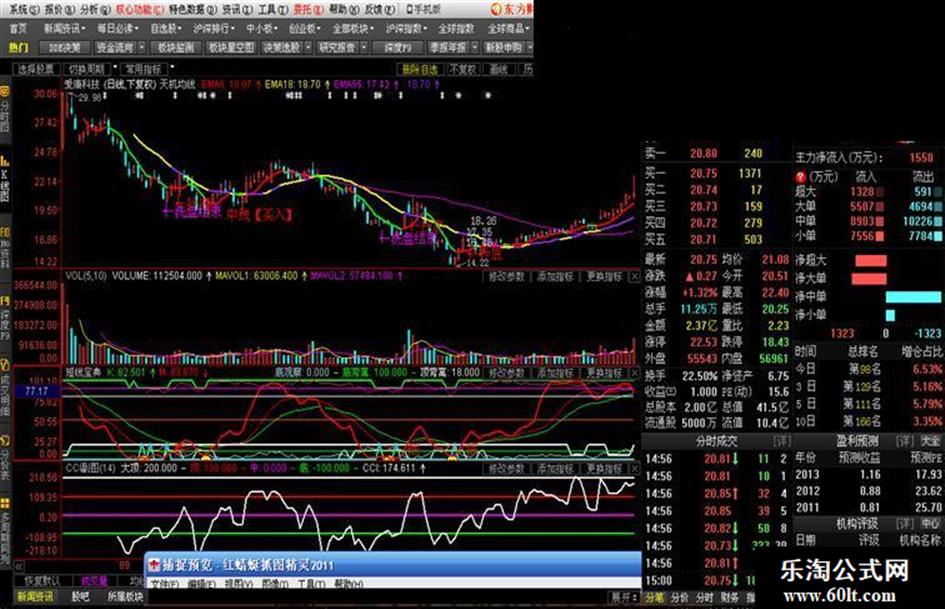
Task: Click the 决策选股 toolbar button
Action: (x=282, y=48)
